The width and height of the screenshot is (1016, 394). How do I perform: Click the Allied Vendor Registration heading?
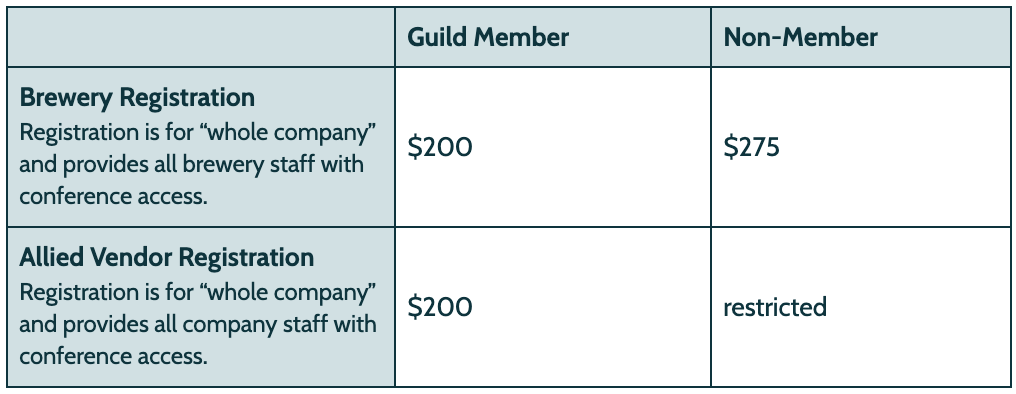click(x=167, y=257)
